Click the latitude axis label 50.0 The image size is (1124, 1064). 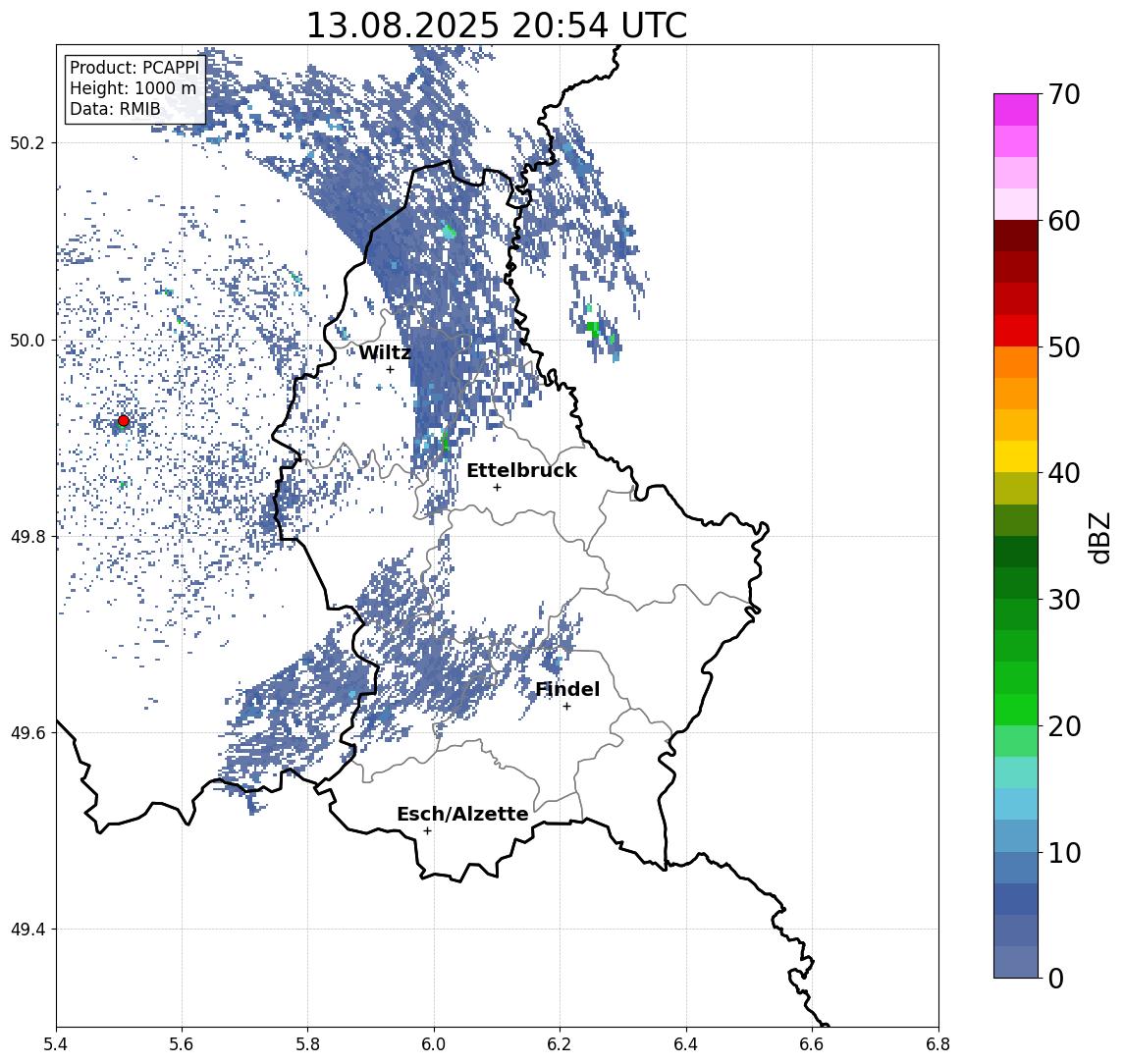pyautogui.click(x=27, y=340)
